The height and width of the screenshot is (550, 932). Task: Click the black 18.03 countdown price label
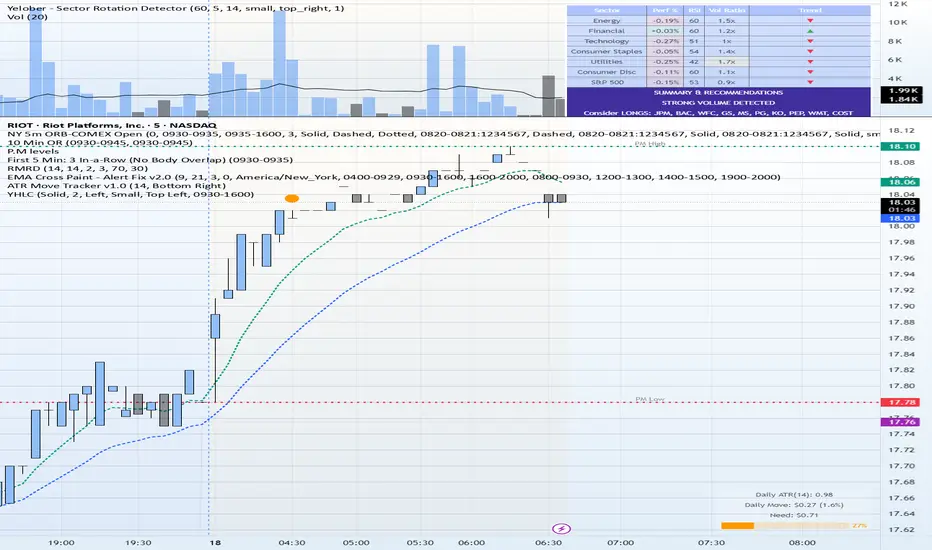click(902, 206)
